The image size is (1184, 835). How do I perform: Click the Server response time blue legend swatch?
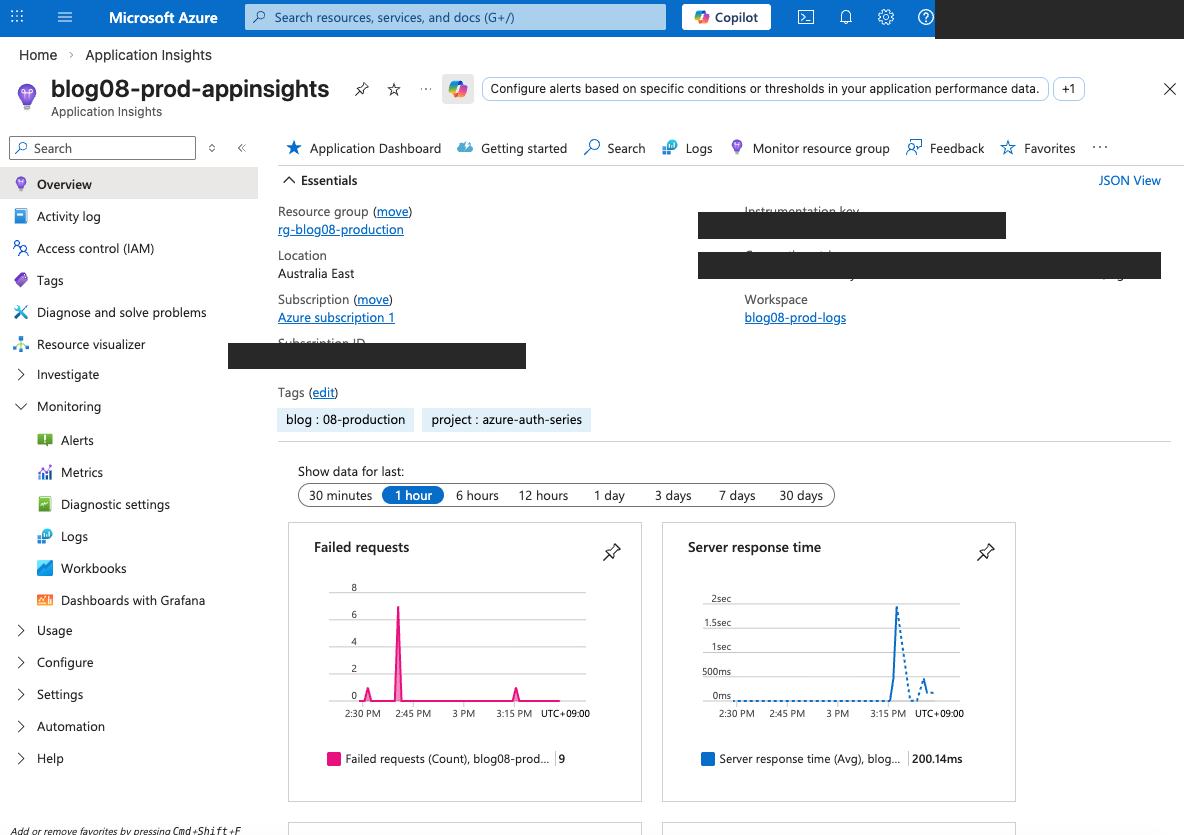pyautogui.click(x=708, y=759)
